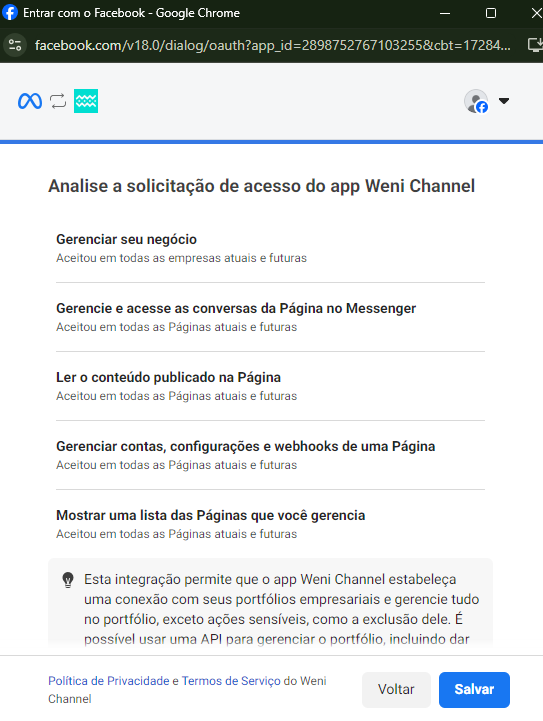Minimize the Chrome window
Screen dimensions: 543x721
point(445,13)
